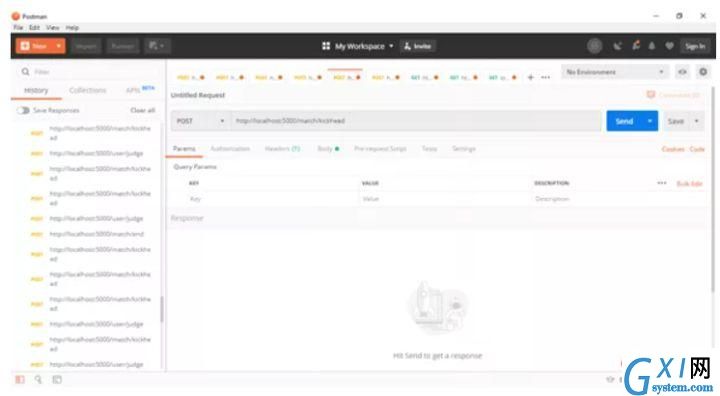720x396 pixels.
Task: Open the Cookies link
Action: coord(673,149)
